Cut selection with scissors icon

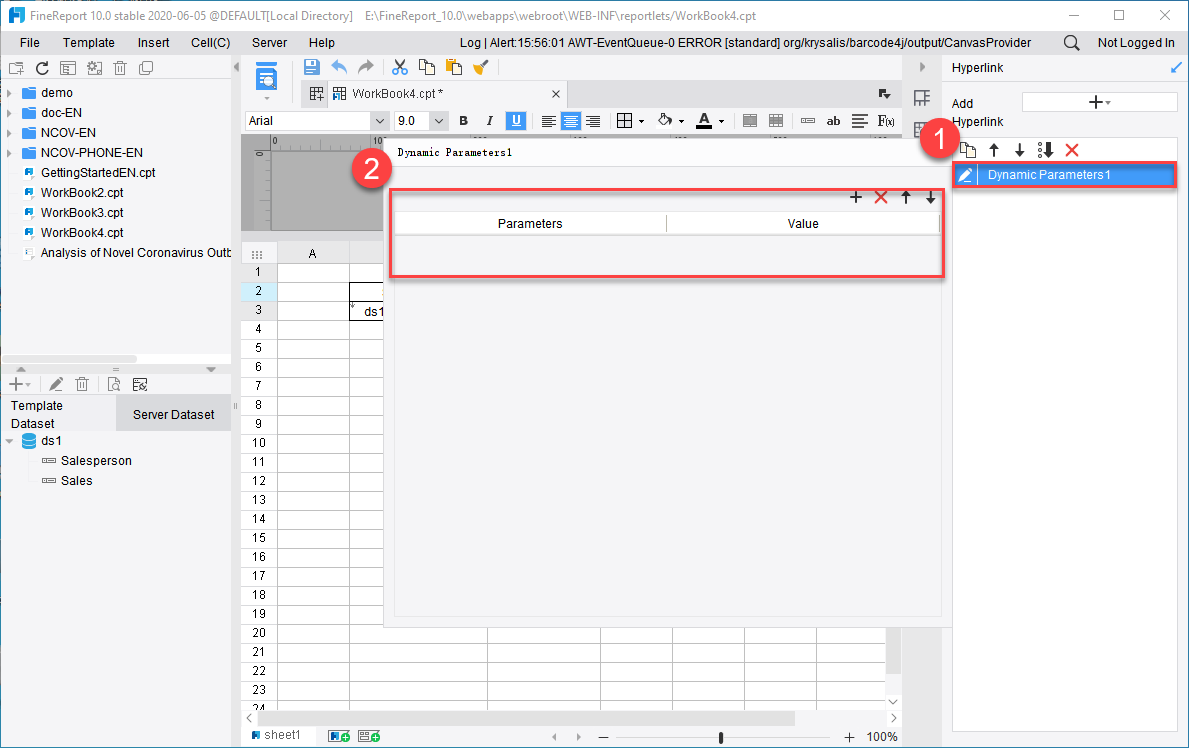[400, 67]
